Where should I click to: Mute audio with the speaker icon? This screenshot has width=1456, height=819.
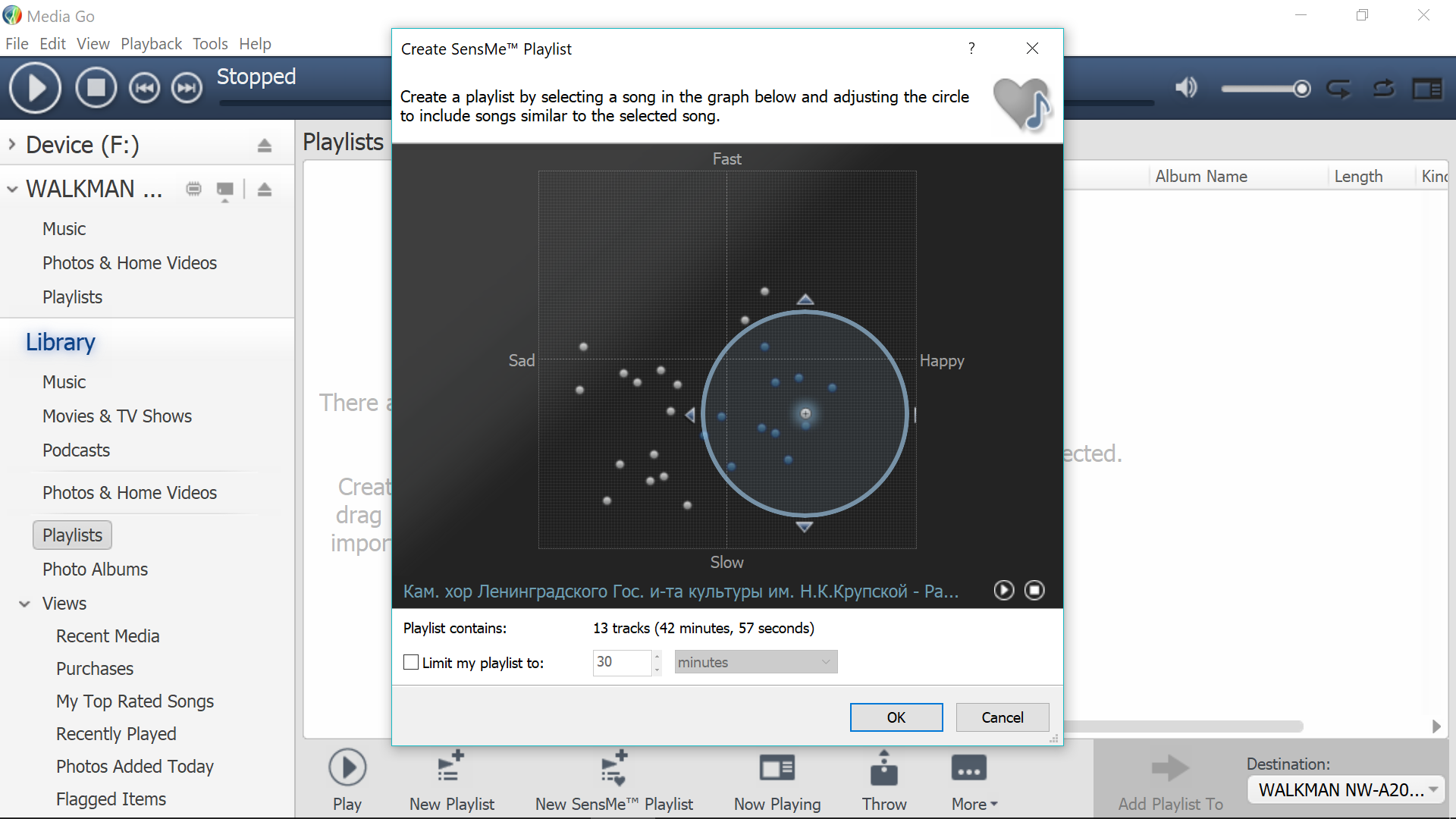1186,88
